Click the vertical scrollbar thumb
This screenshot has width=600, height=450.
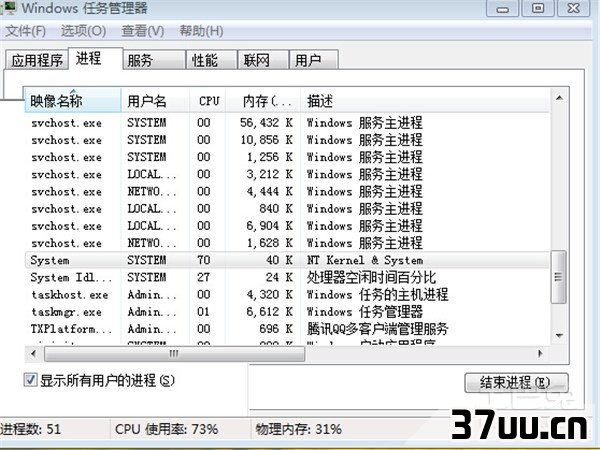coord(559,277)
